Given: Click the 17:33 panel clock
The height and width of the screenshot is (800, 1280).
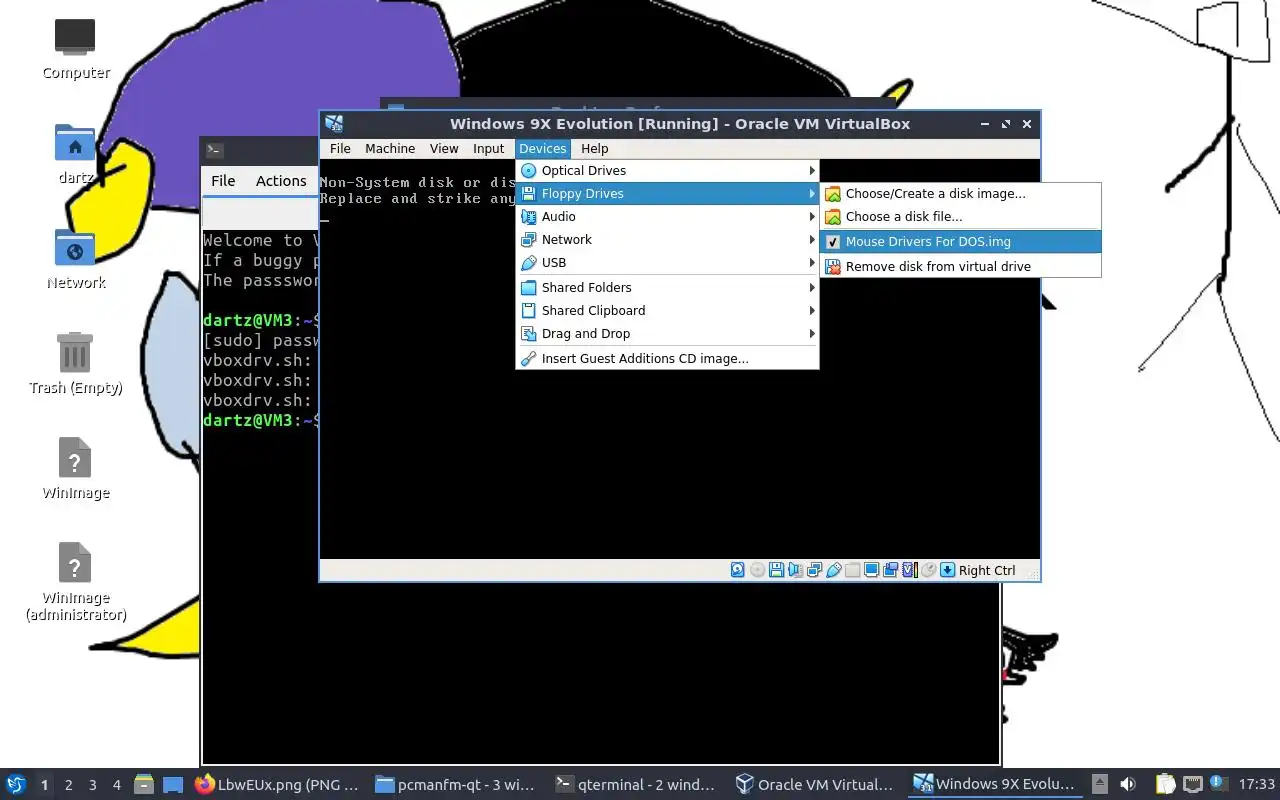Looking at the screenshot, I should point(1257,784).
